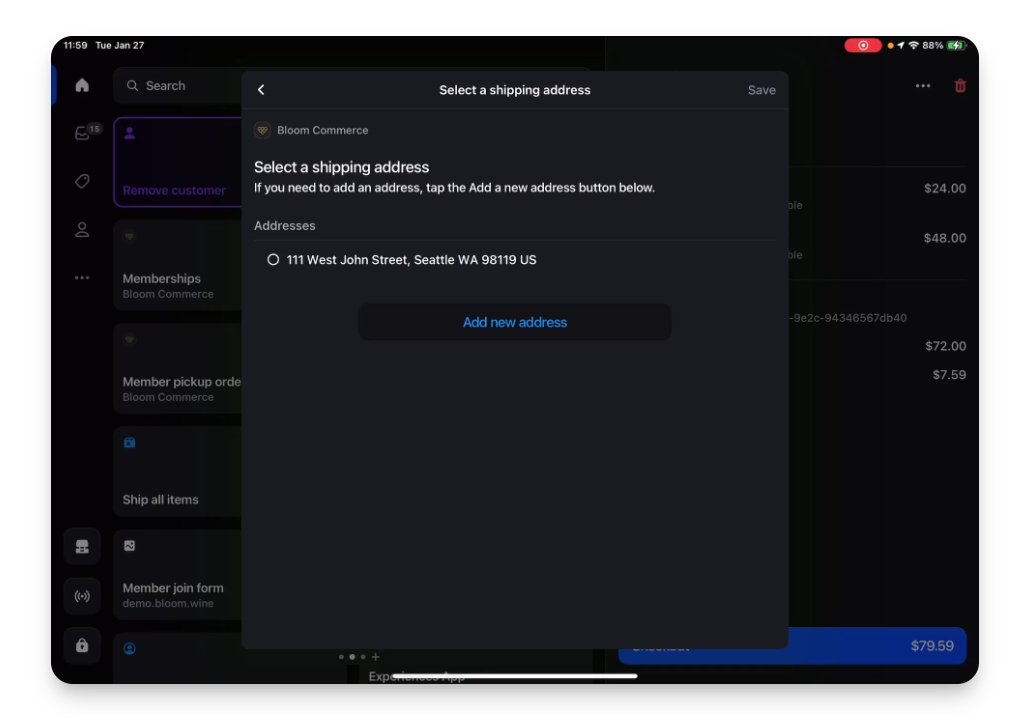This screenshot has height=720, width=1030.
Task: Tap the connectivity broadcast icon in sidebar
Action: (82, 596)
